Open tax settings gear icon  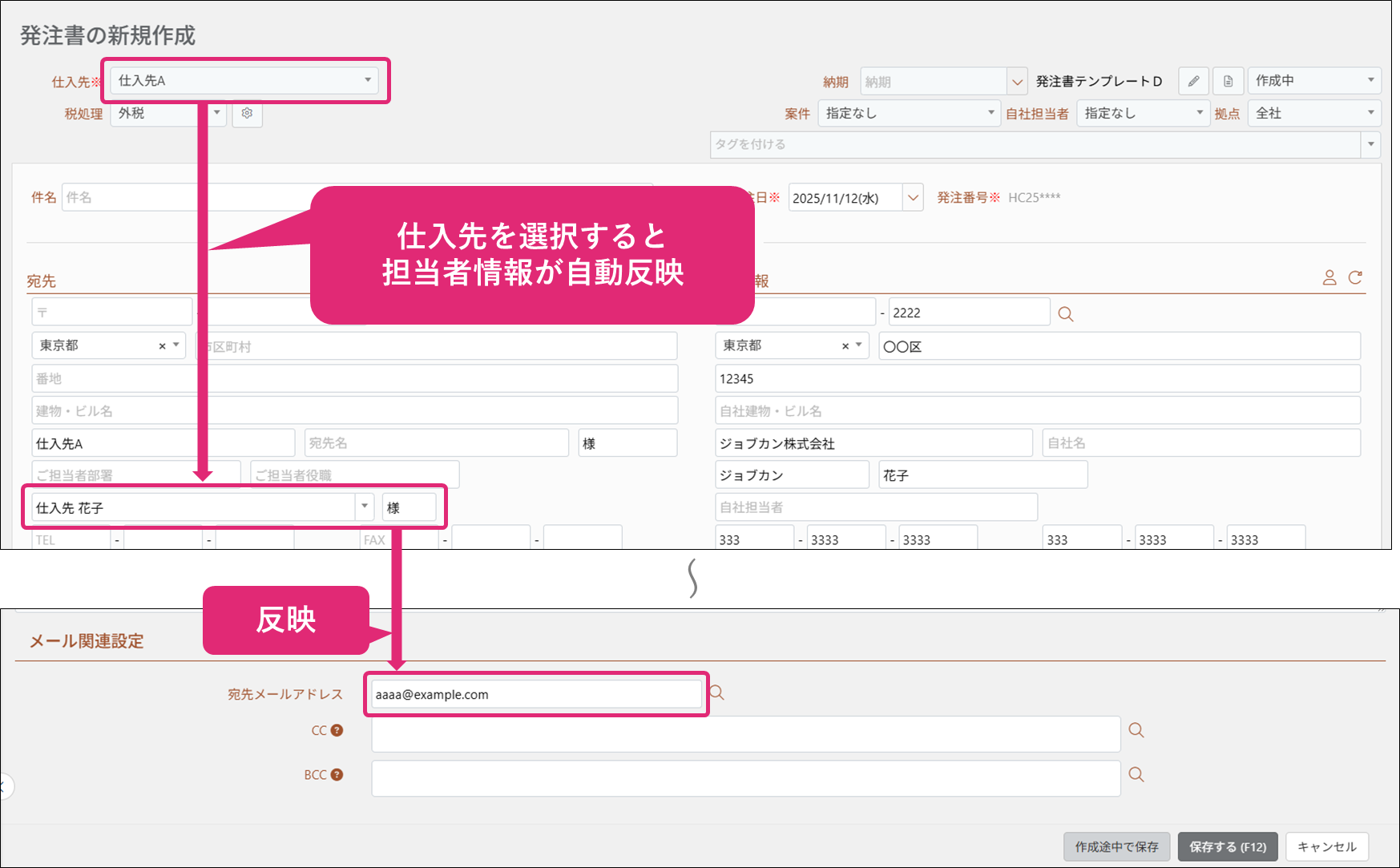[247, 114]
